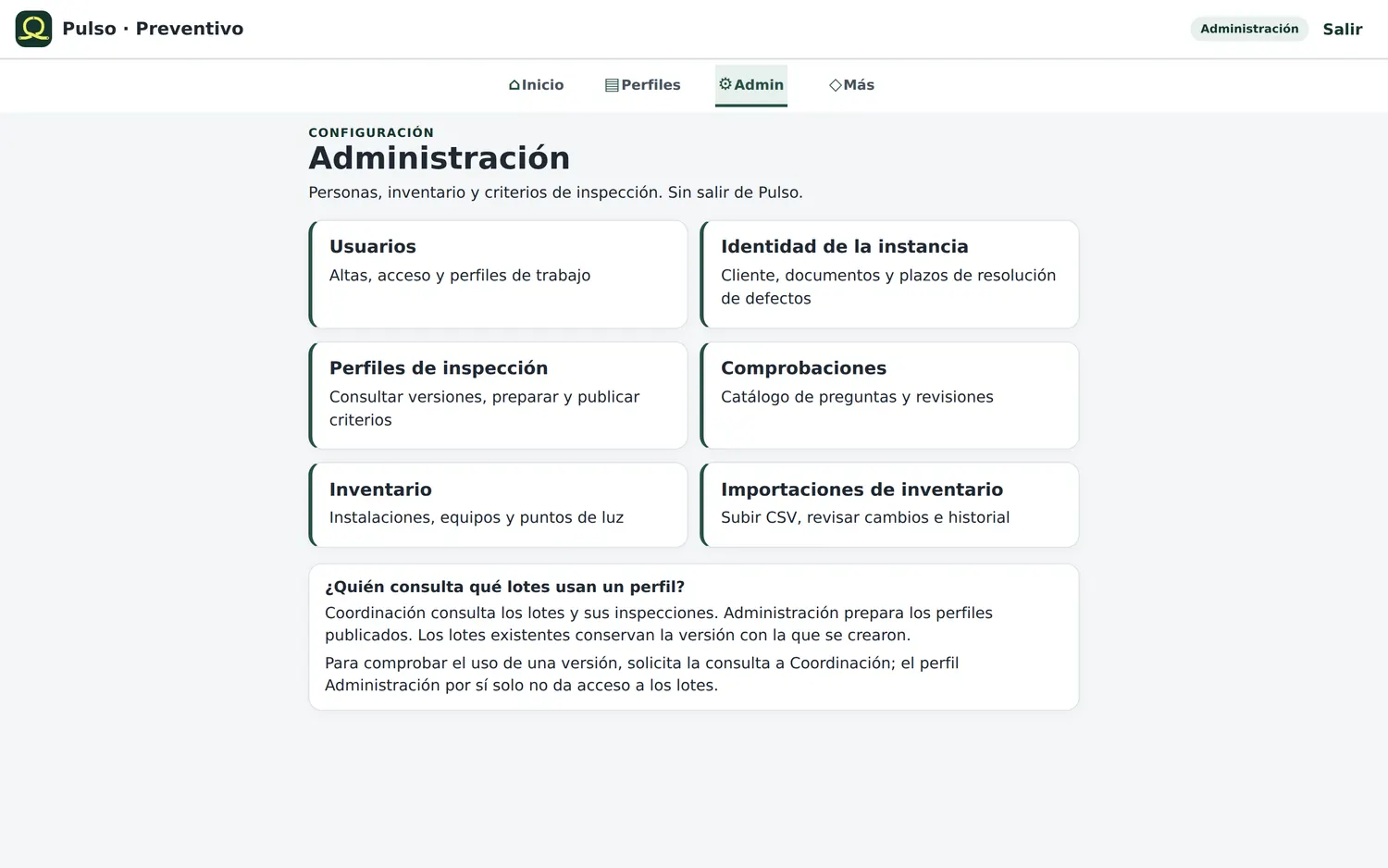The width and height of the screenshot is (1388, 868).
Task: Click the Pulso · Preventivo title
Action: tap(153, 29)
